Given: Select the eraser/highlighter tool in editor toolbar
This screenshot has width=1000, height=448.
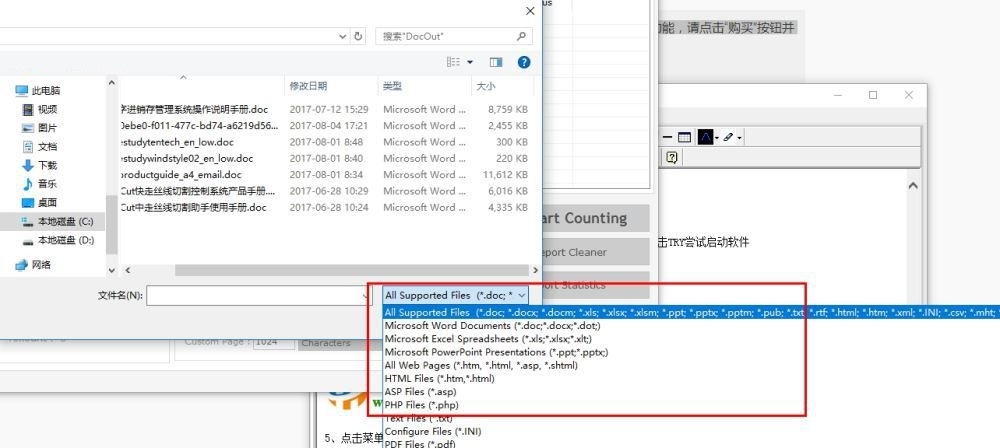Looking at the screenshot, I should pos(728,137).
